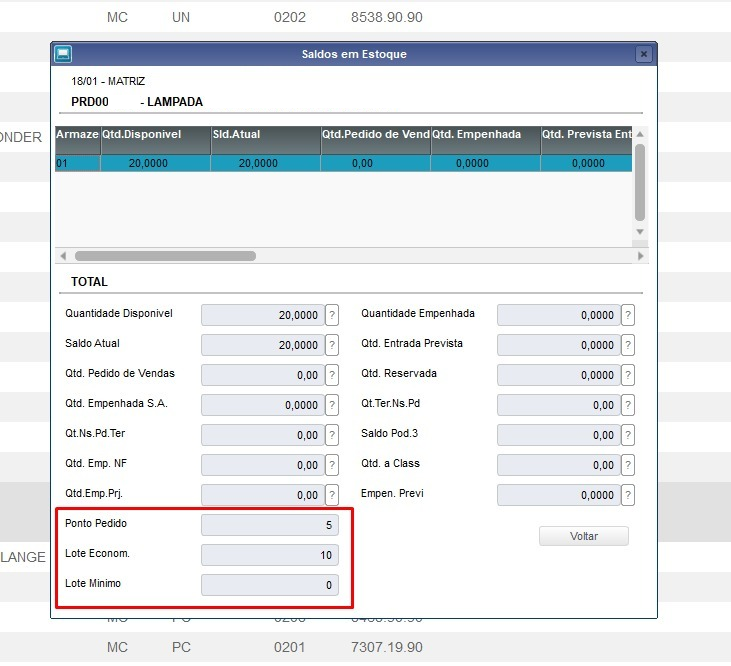Close the Saldos em Estoque dialog
The height and width of the screenshot is (666, 731).
click(x=644, y=54)
